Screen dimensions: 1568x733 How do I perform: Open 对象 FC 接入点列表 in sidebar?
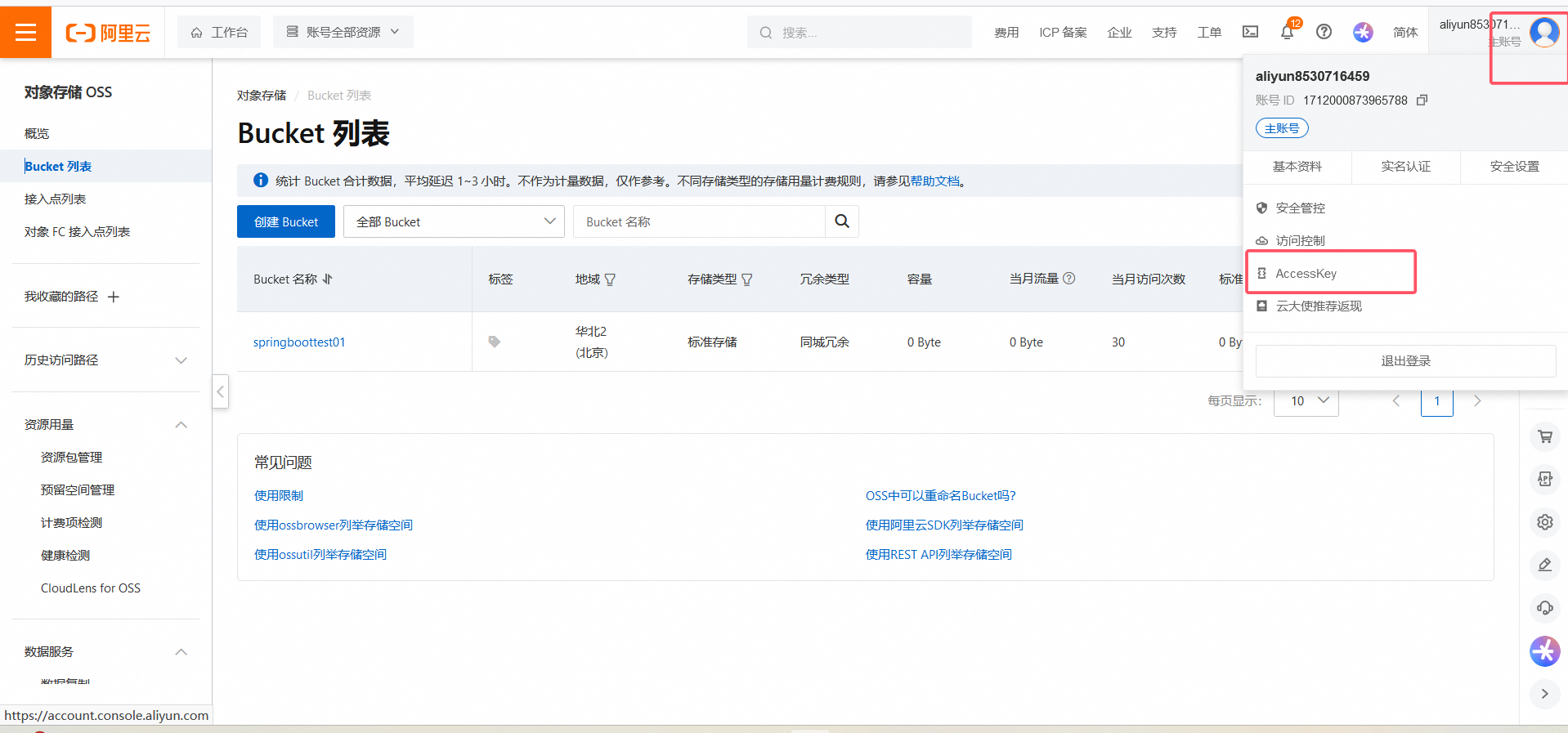pos(77,232)
